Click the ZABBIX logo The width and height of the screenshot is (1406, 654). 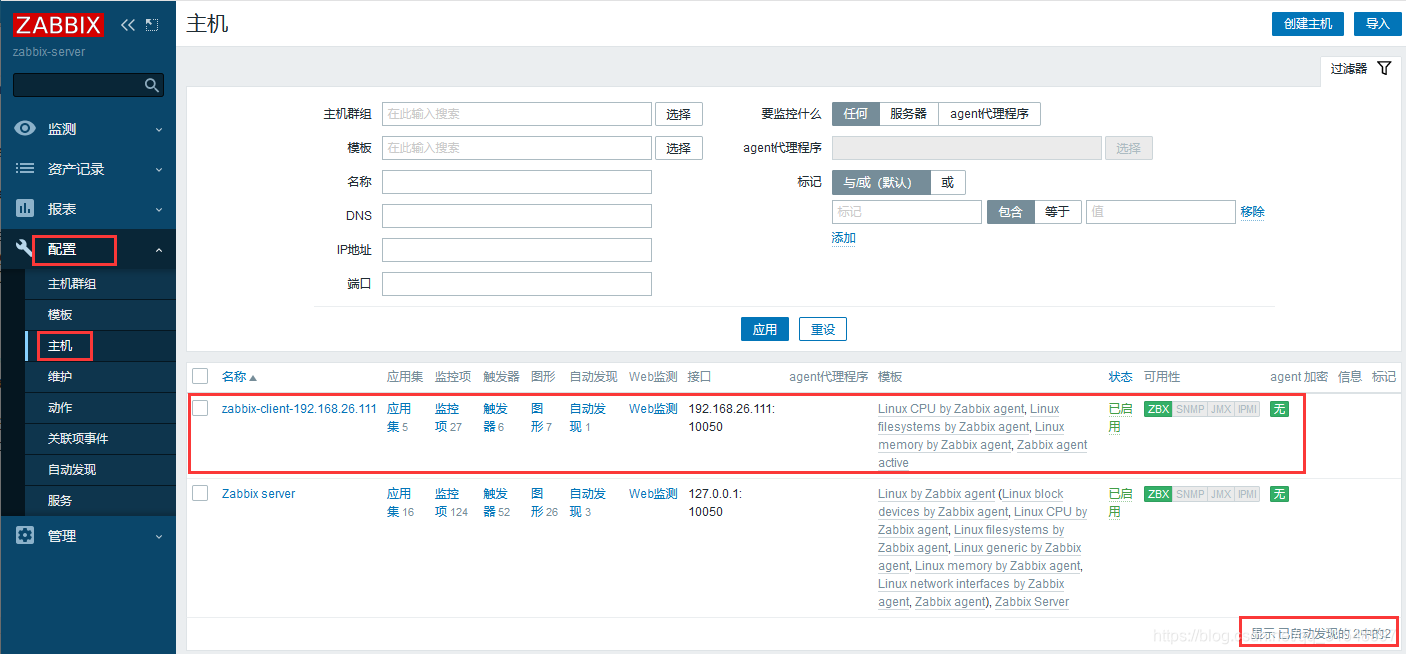(58, 25)
